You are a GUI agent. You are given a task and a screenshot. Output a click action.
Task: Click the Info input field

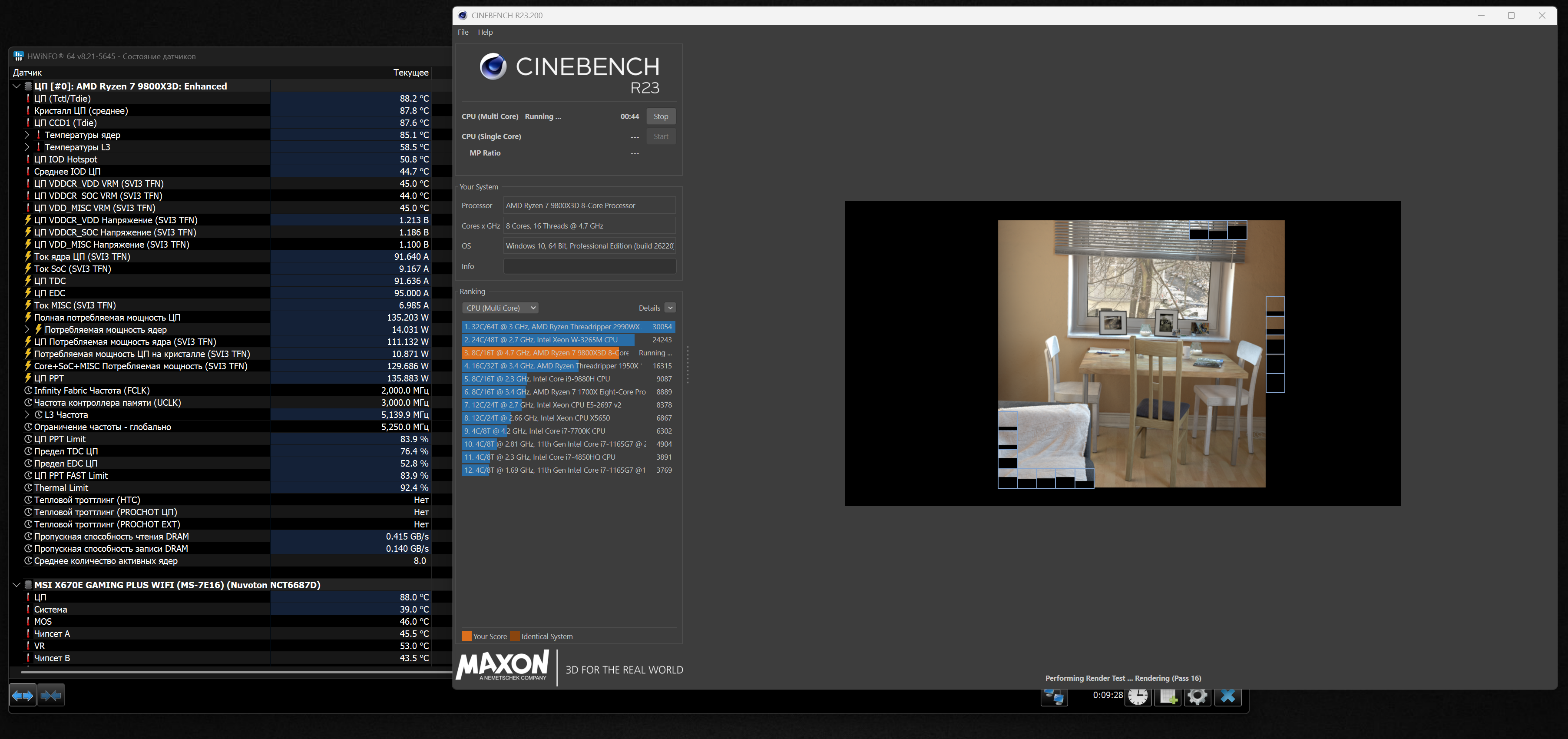tap(589, 266)
